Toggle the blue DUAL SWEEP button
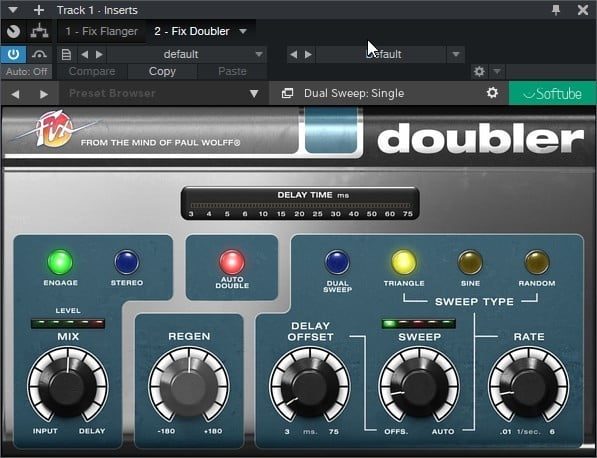Viewport: 597px width, 458px height. (337, 262)
